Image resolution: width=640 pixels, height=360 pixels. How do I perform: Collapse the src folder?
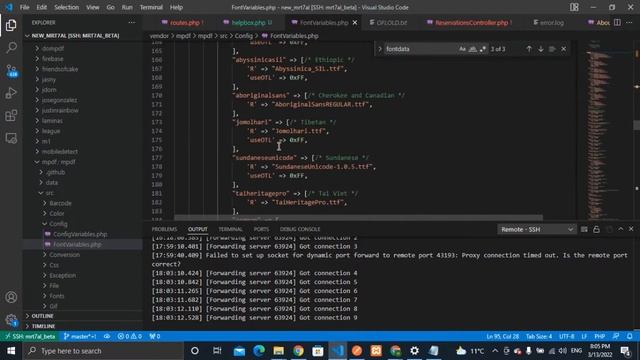click(49, 193)
